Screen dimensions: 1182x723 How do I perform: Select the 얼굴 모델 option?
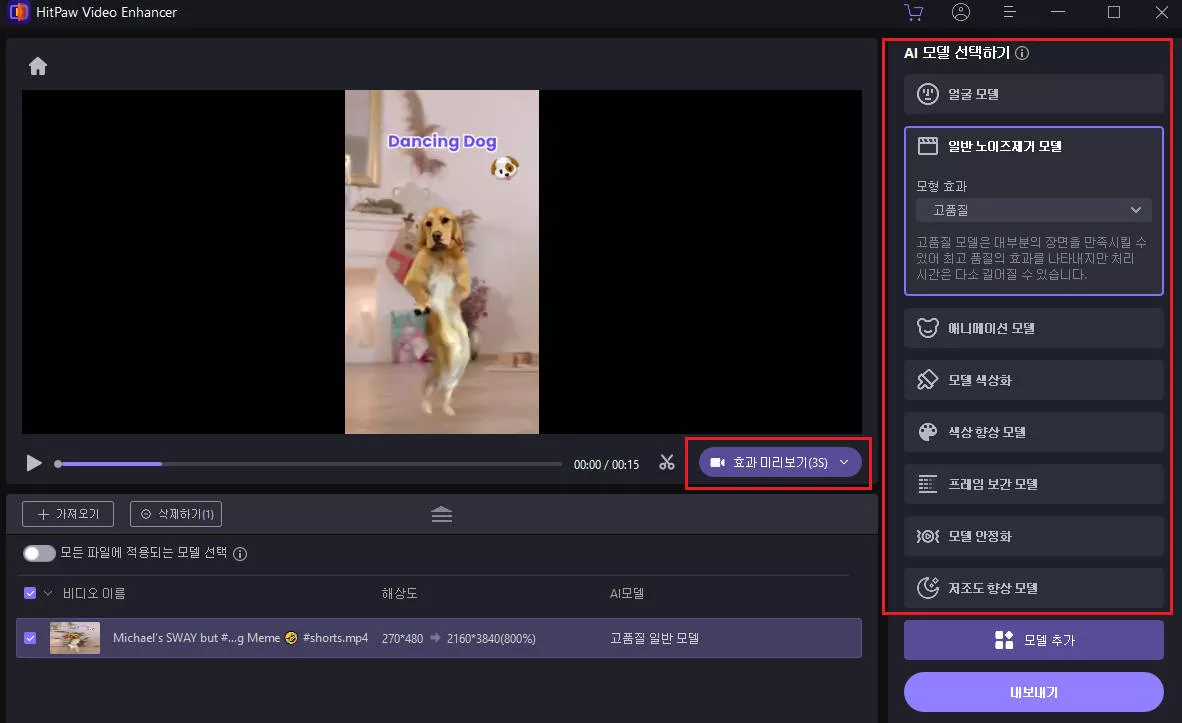pos(1033,94)
